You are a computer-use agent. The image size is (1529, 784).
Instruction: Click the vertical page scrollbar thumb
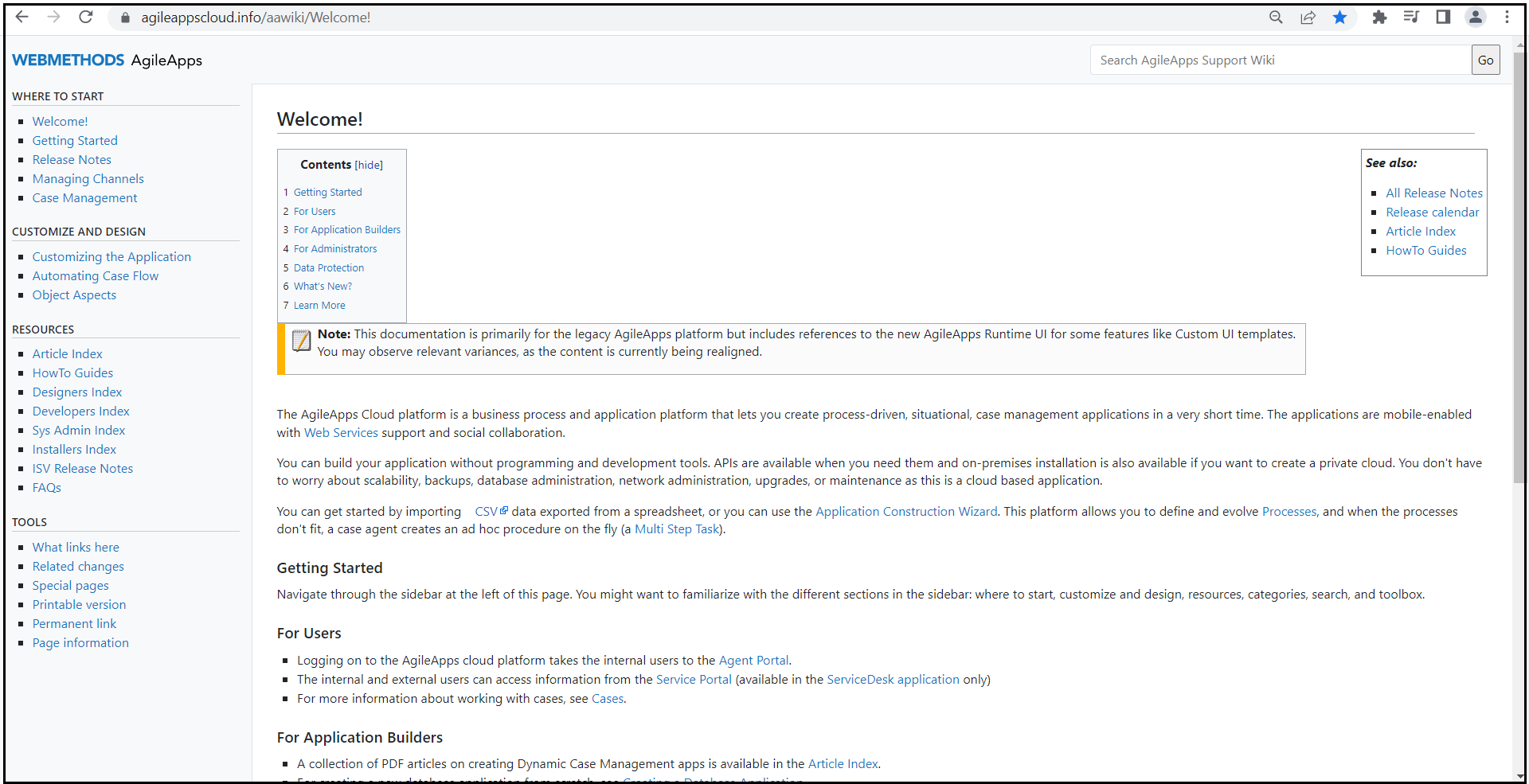pyautogui.click(x=1519, y=267)
